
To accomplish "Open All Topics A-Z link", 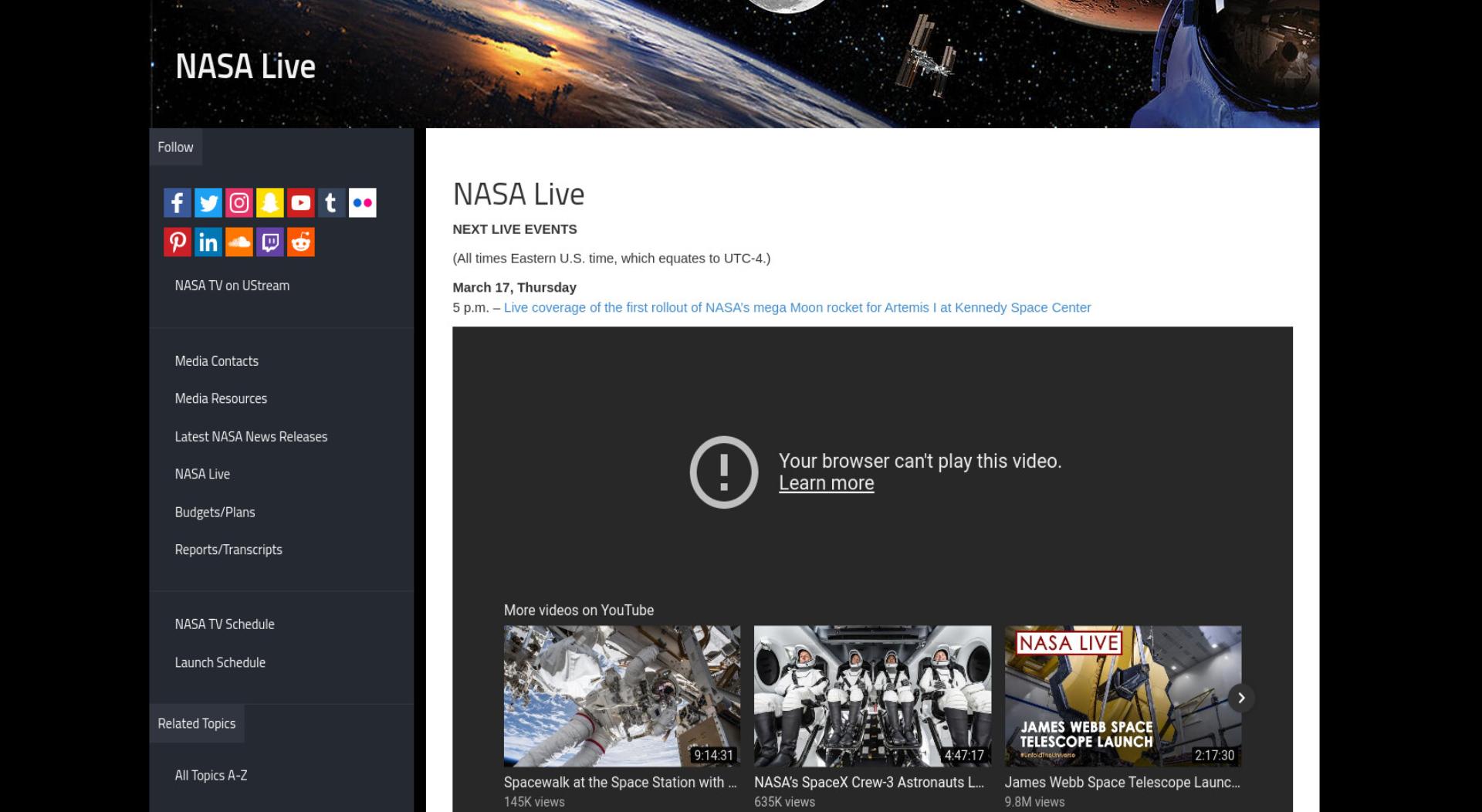I will 211,776.
